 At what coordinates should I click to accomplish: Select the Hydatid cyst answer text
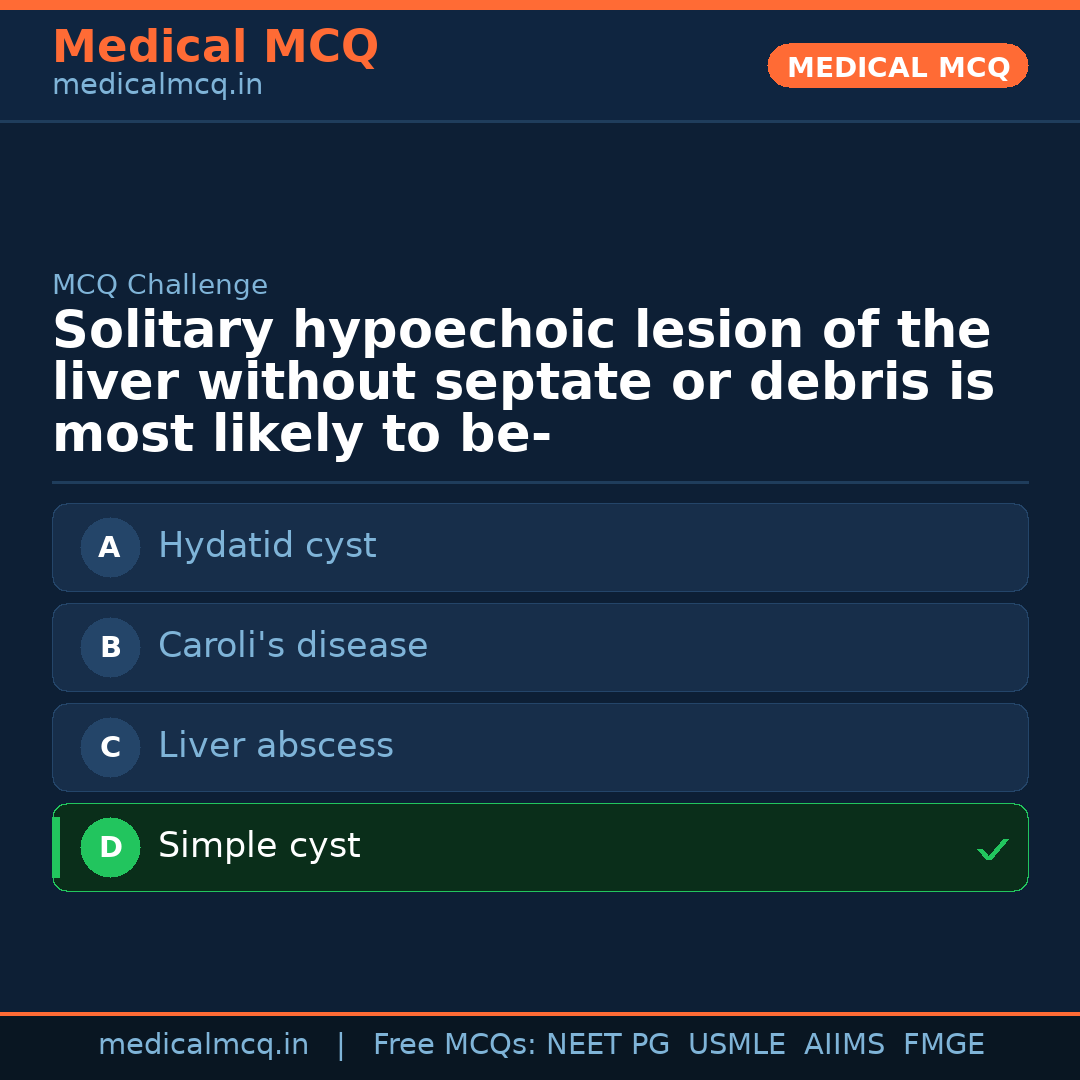(267, 546)
